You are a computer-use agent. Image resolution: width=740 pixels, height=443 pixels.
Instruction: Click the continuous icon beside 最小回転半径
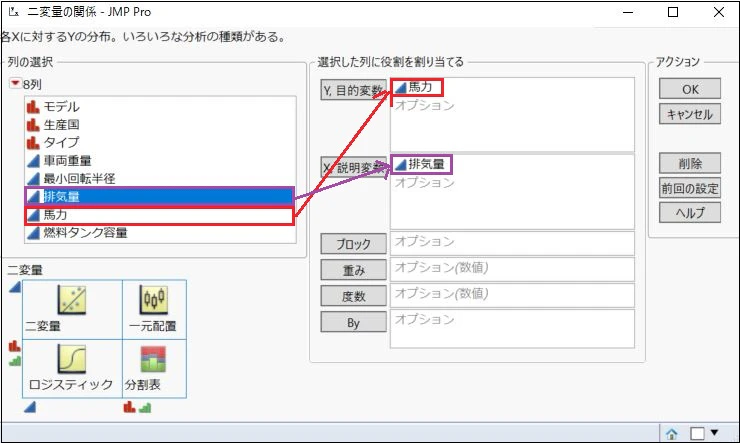(x=33, y=179)
